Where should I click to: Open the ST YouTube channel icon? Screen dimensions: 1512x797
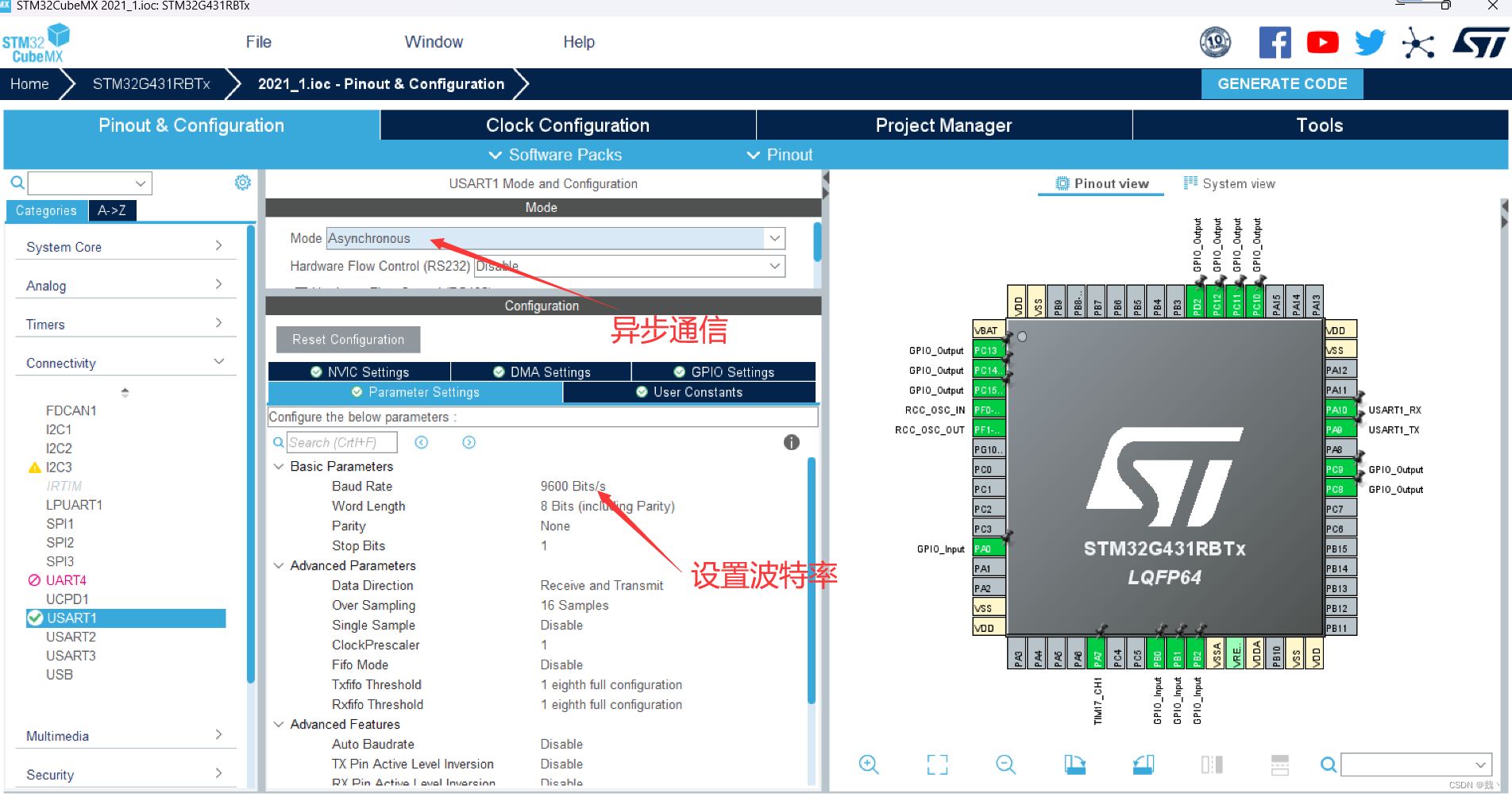1322,43
